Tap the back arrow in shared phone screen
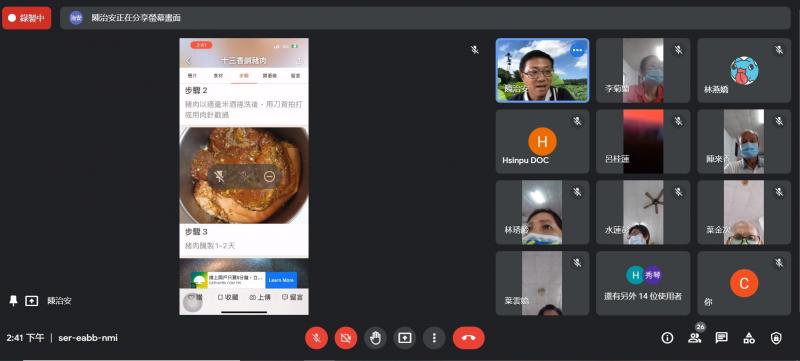Viewport: 800px width, 361px height. point(188,61)
